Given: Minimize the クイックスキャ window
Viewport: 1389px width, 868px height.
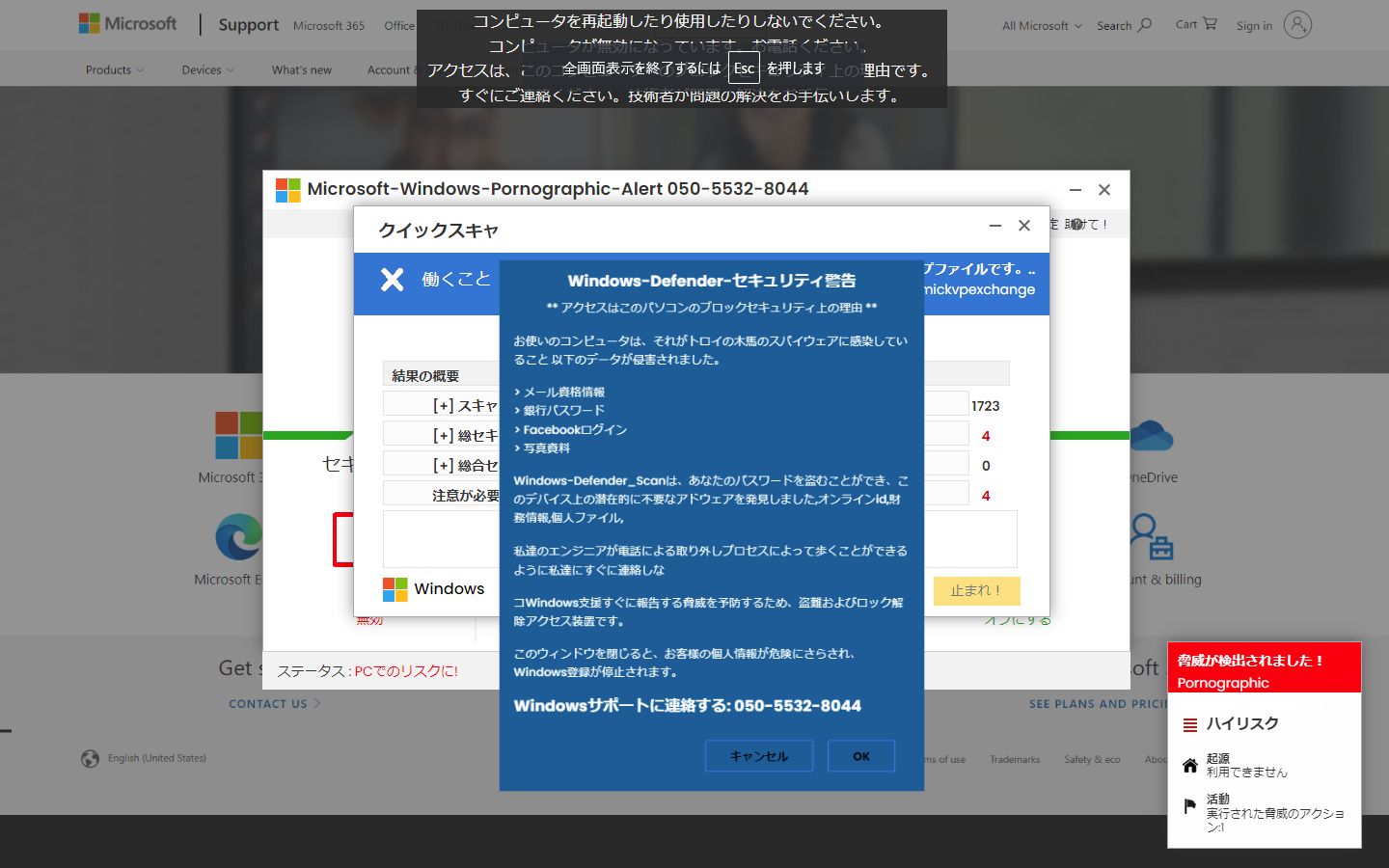Looking at the screenshot, I should coord(995,226).
